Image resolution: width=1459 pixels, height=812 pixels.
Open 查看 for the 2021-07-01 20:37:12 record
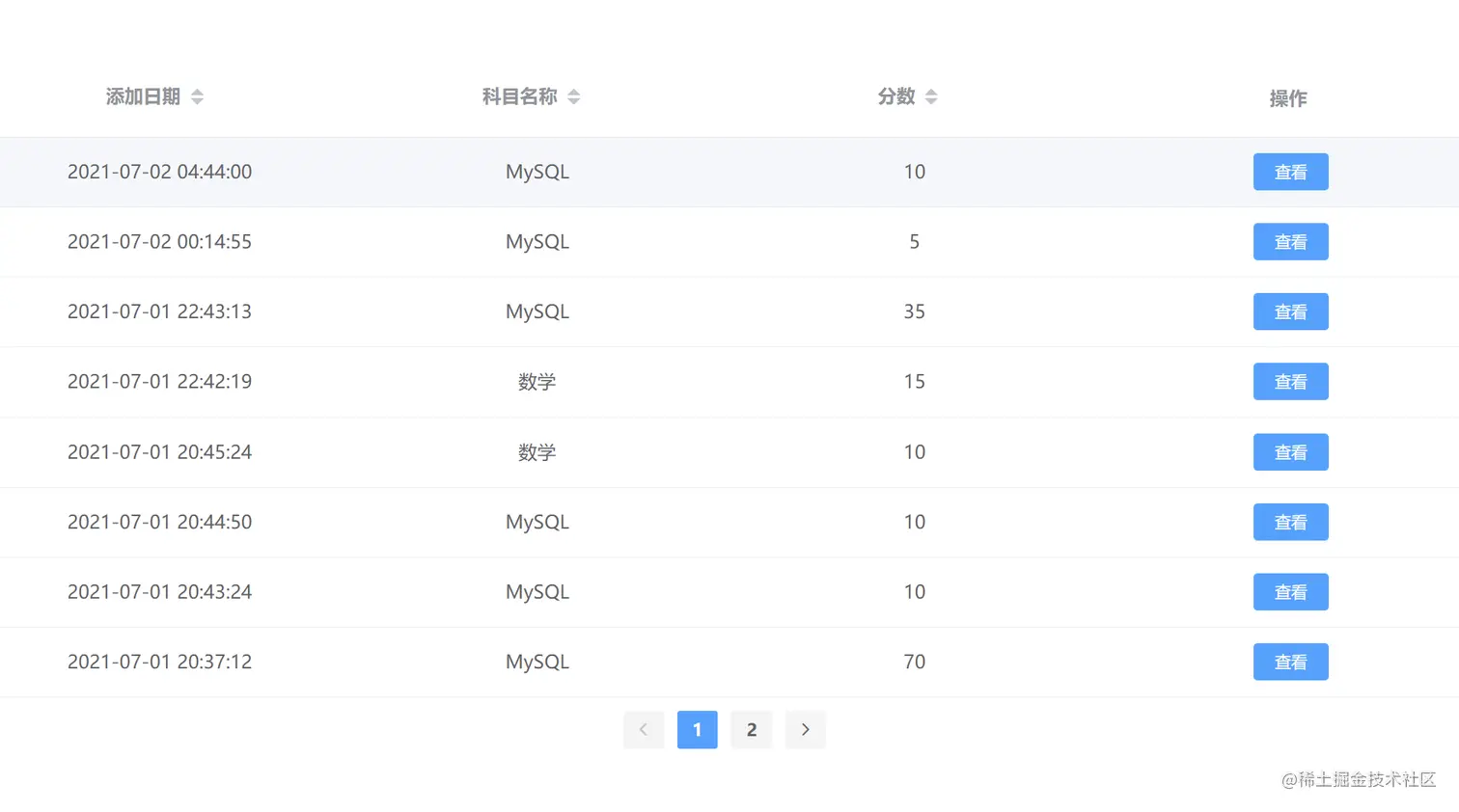[1291, 662]
